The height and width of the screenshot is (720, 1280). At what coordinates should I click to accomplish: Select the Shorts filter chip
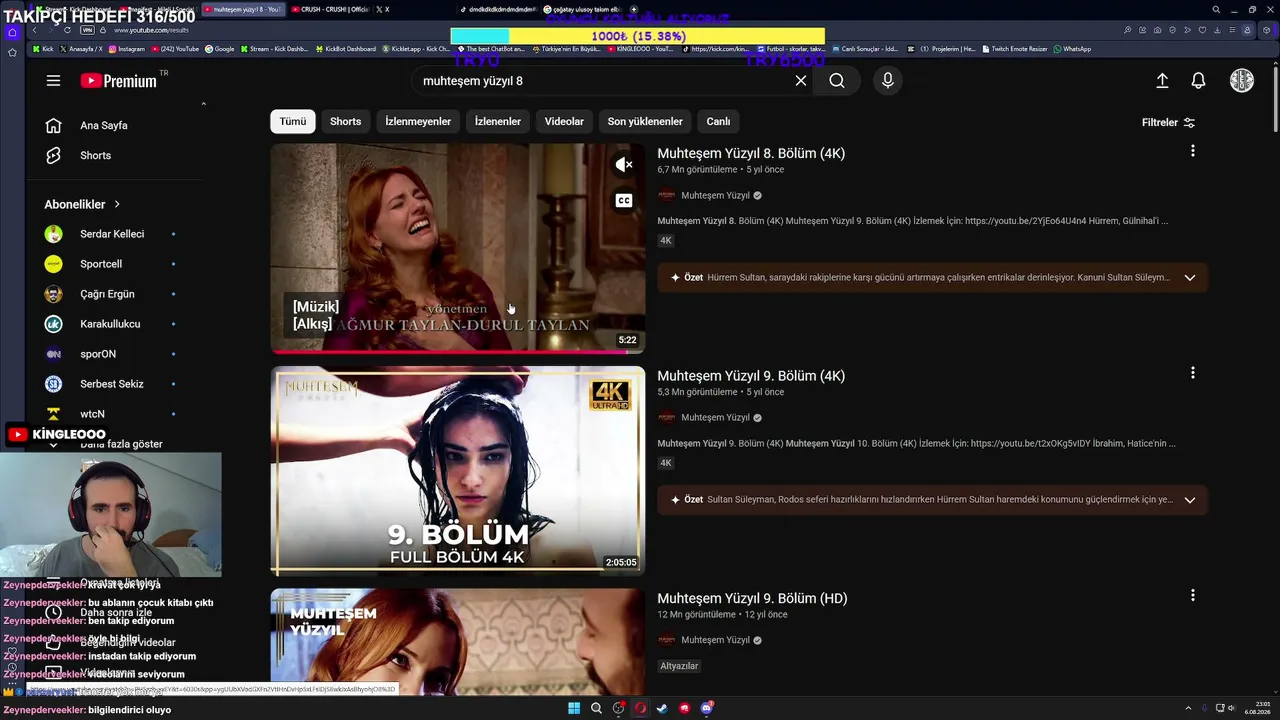pyautogui.click(x=345, y=122)
